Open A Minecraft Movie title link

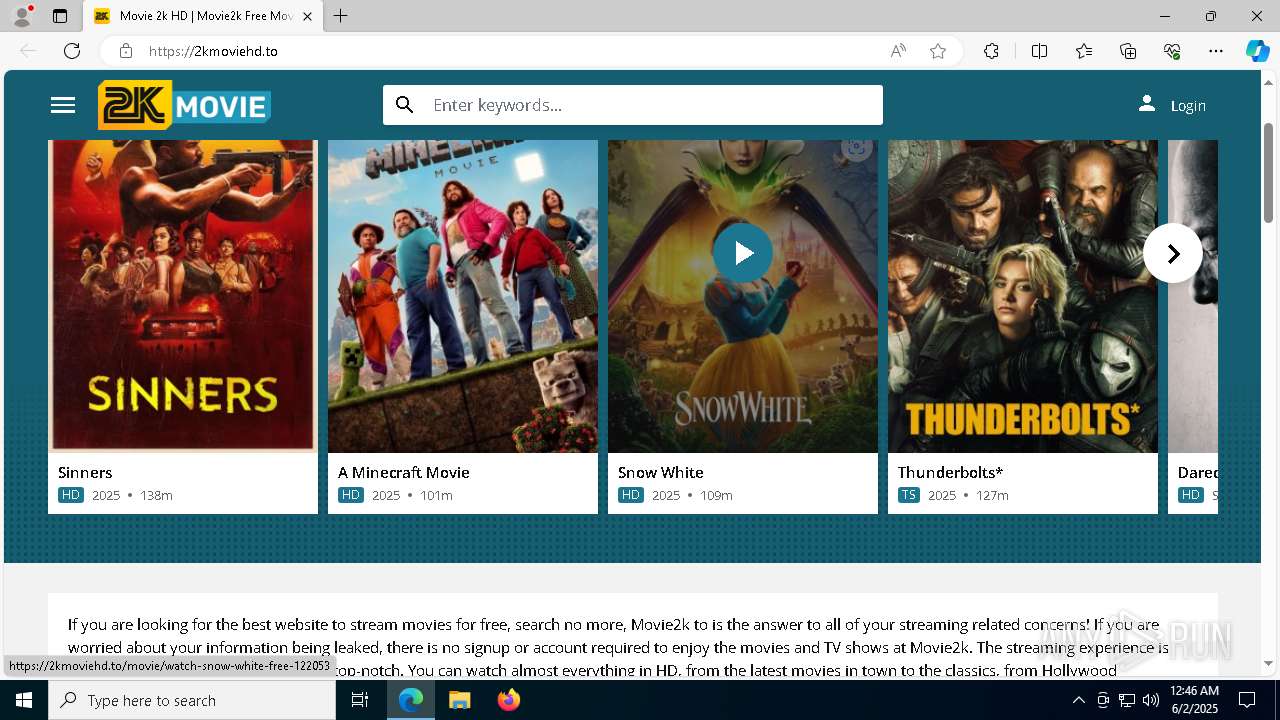pyautogui.click(x=404, y=472)
